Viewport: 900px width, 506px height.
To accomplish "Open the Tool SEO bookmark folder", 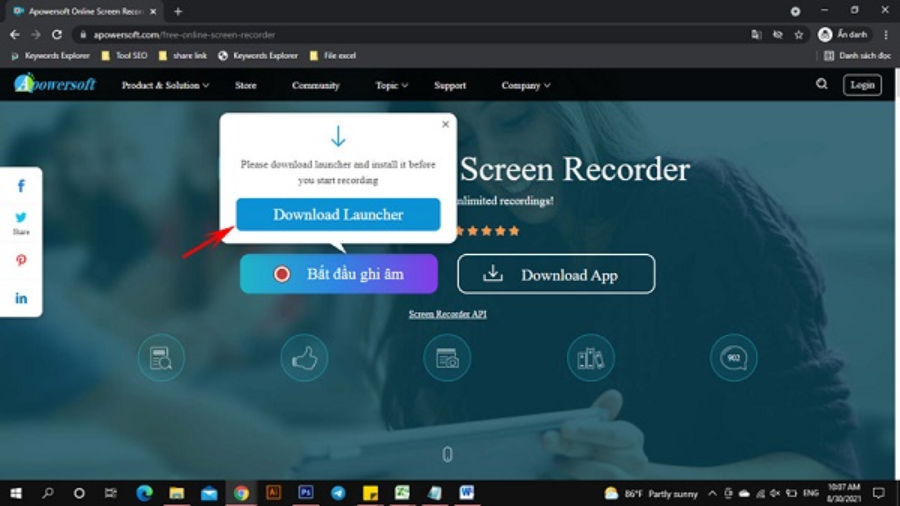I will coord(124,56).
